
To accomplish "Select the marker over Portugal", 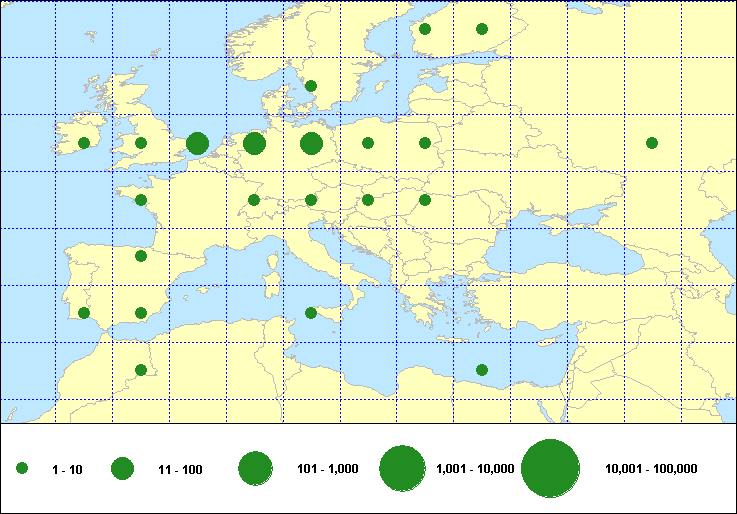I will pos(84,313).
